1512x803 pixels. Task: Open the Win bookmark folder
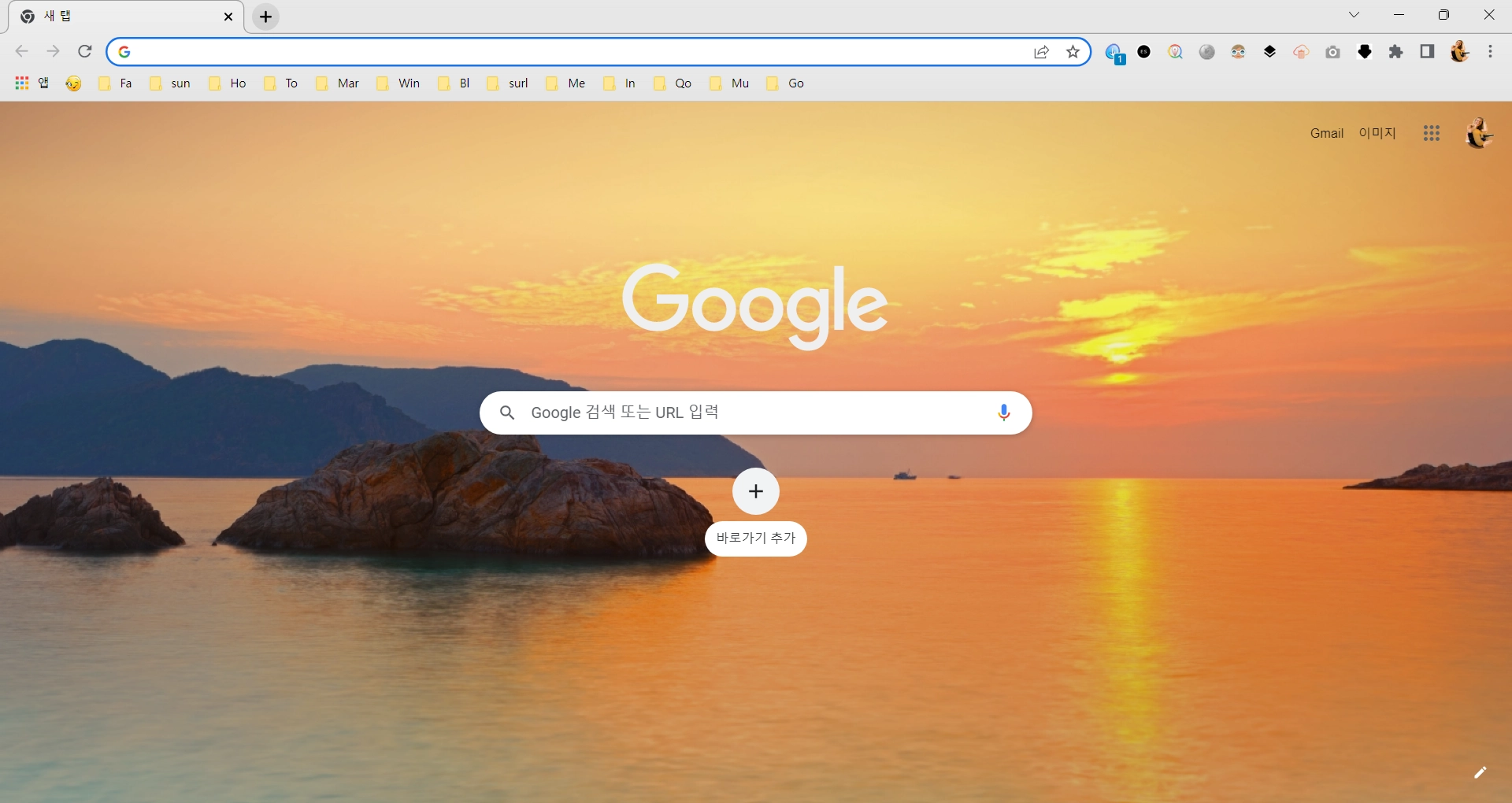pyautogui.click(x=398, y=83)
